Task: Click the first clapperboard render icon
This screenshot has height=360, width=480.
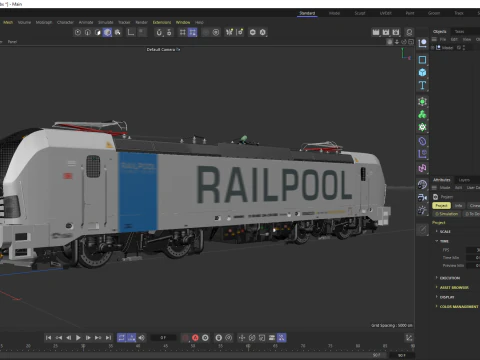Action: coord(376,32)
